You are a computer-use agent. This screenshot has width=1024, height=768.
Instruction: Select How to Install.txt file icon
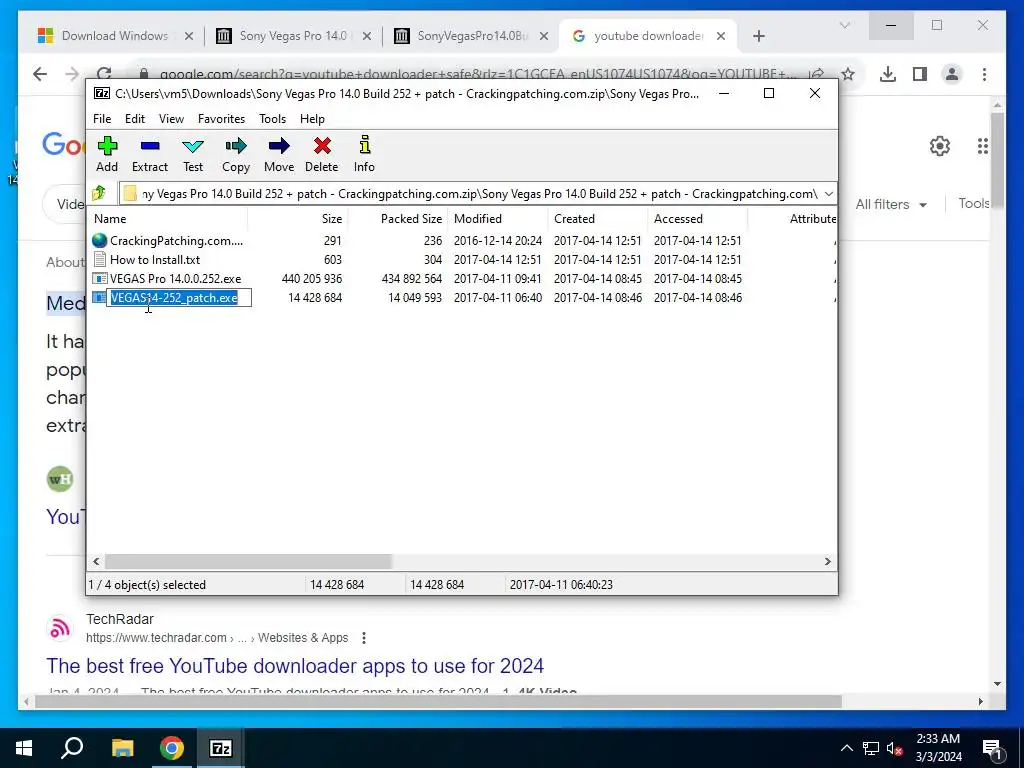click(x=99, y=259)
